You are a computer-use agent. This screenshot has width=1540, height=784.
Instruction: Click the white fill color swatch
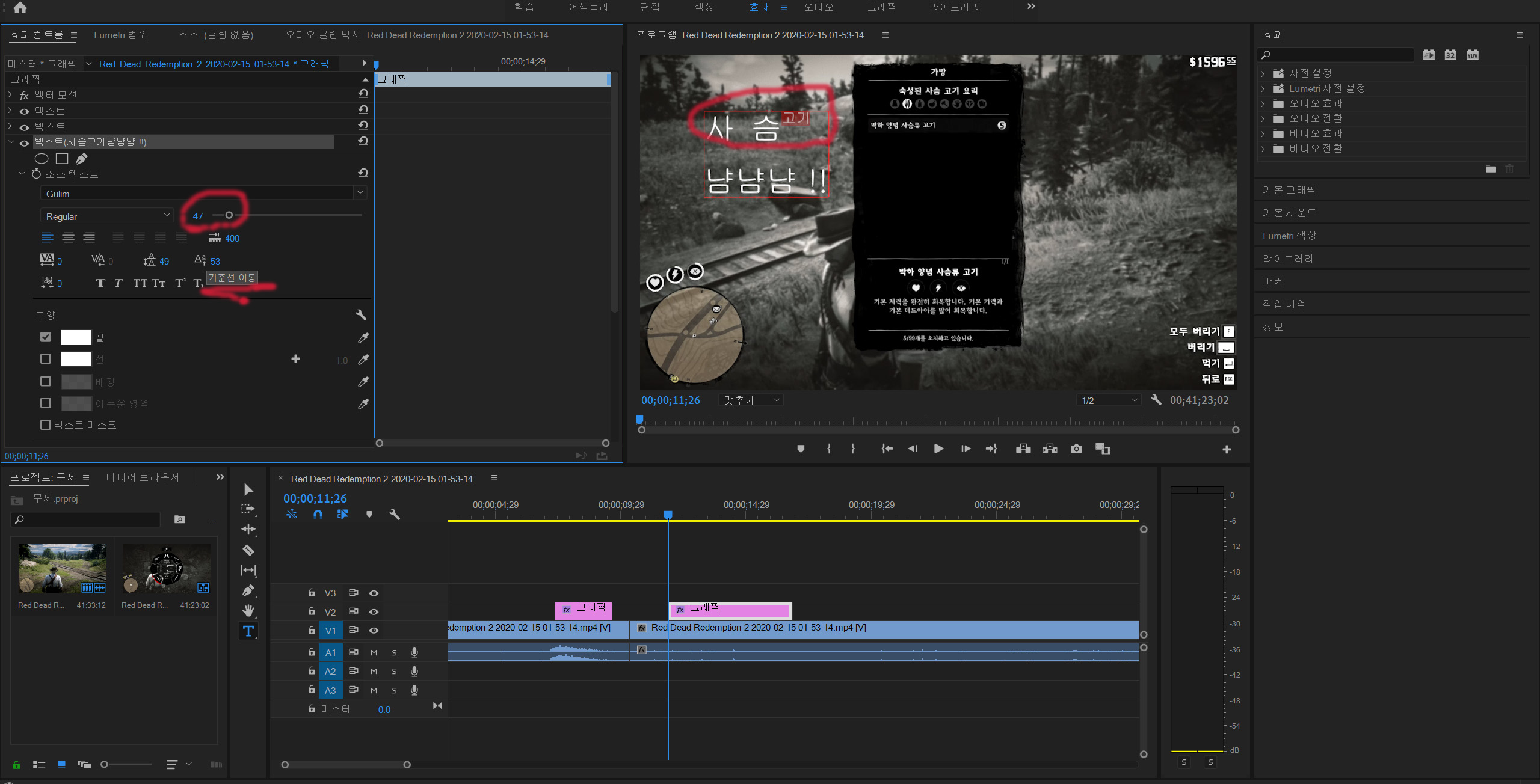76,337
